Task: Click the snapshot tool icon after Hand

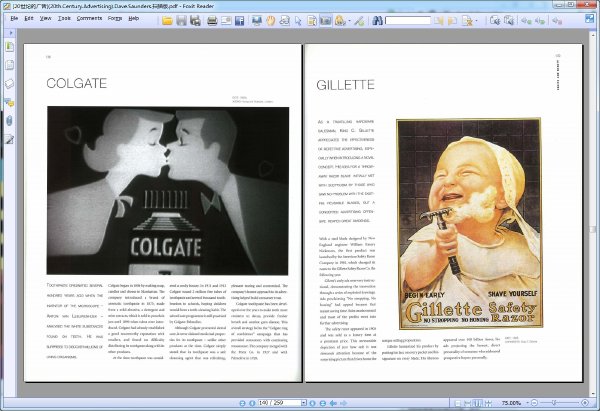Action: (x=284, y=21)
